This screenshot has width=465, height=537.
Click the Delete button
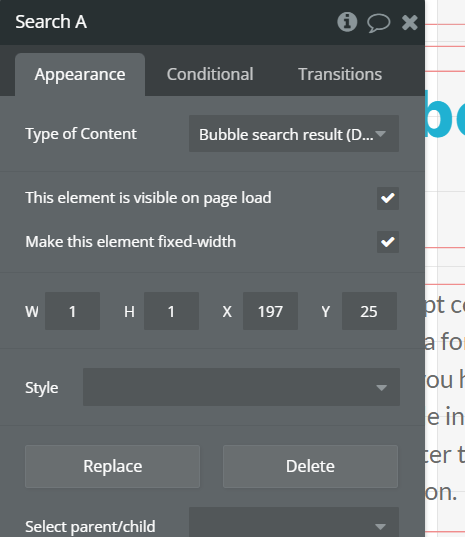[310, 466]
